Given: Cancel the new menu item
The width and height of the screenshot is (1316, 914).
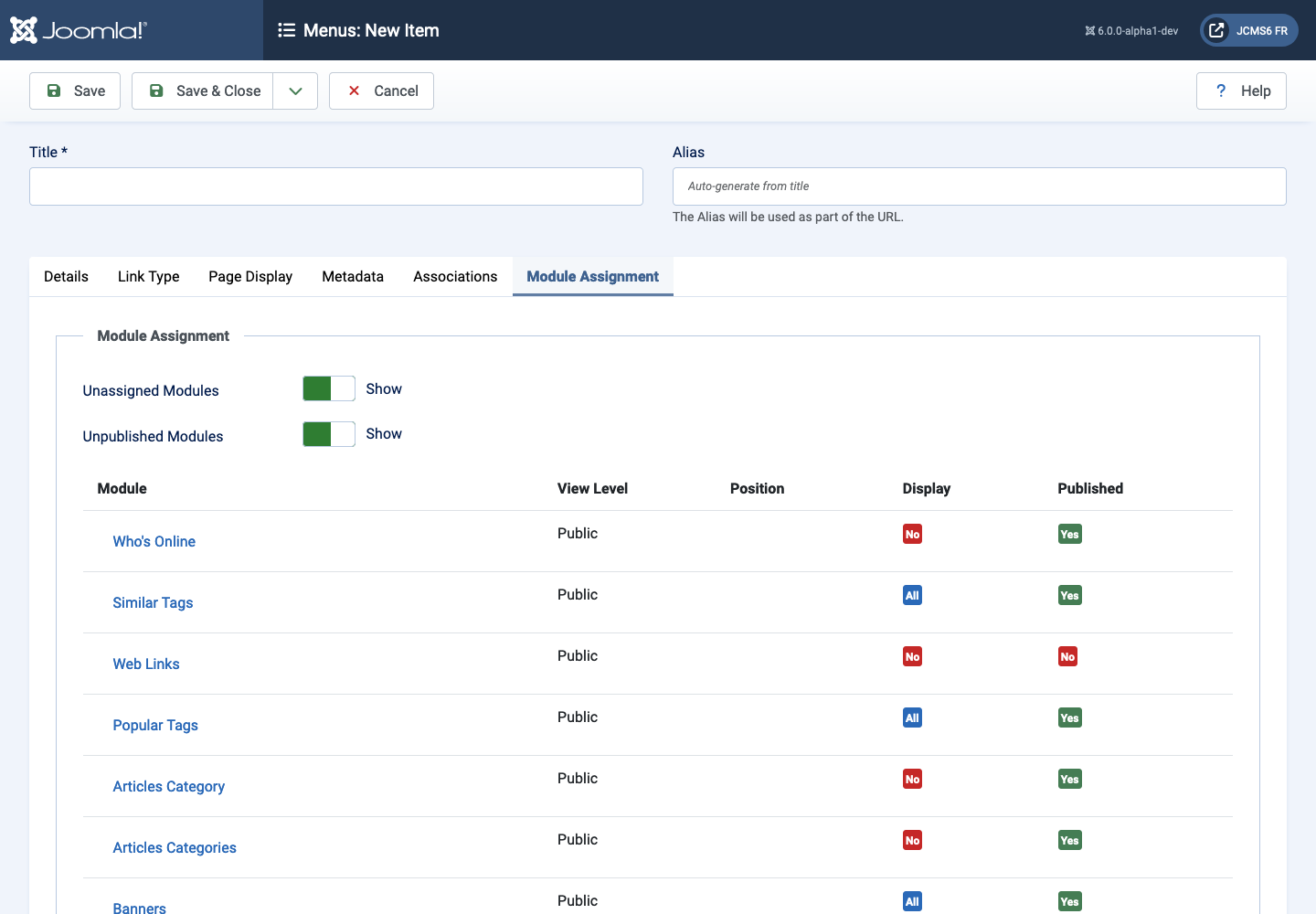Looking at the screenshot, I should pyautogui.click(x=381, y=91).
